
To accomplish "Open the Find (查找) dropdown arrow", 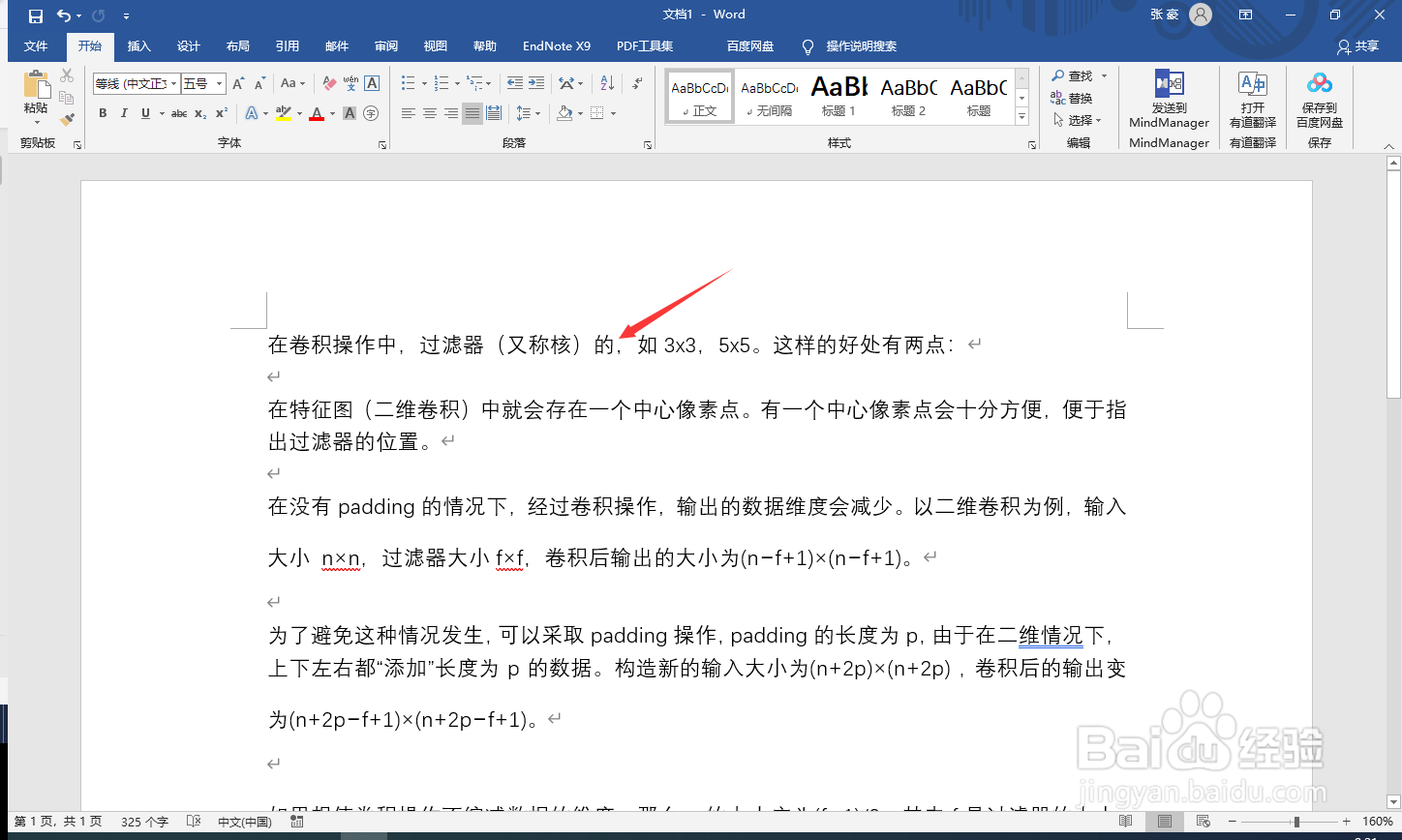I will click(x=1104, y=75).
